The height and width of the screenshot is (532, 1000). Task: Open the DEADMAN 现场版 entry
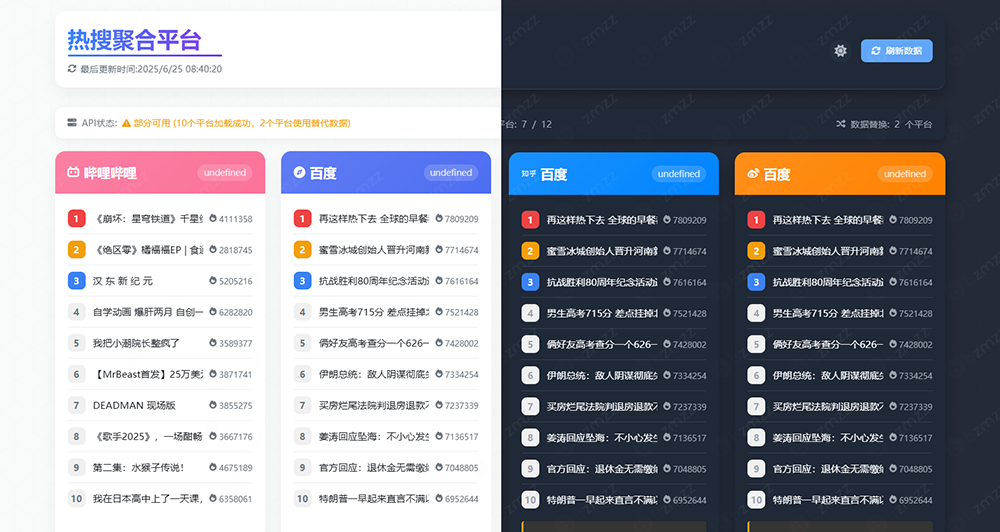coord(134,405)
